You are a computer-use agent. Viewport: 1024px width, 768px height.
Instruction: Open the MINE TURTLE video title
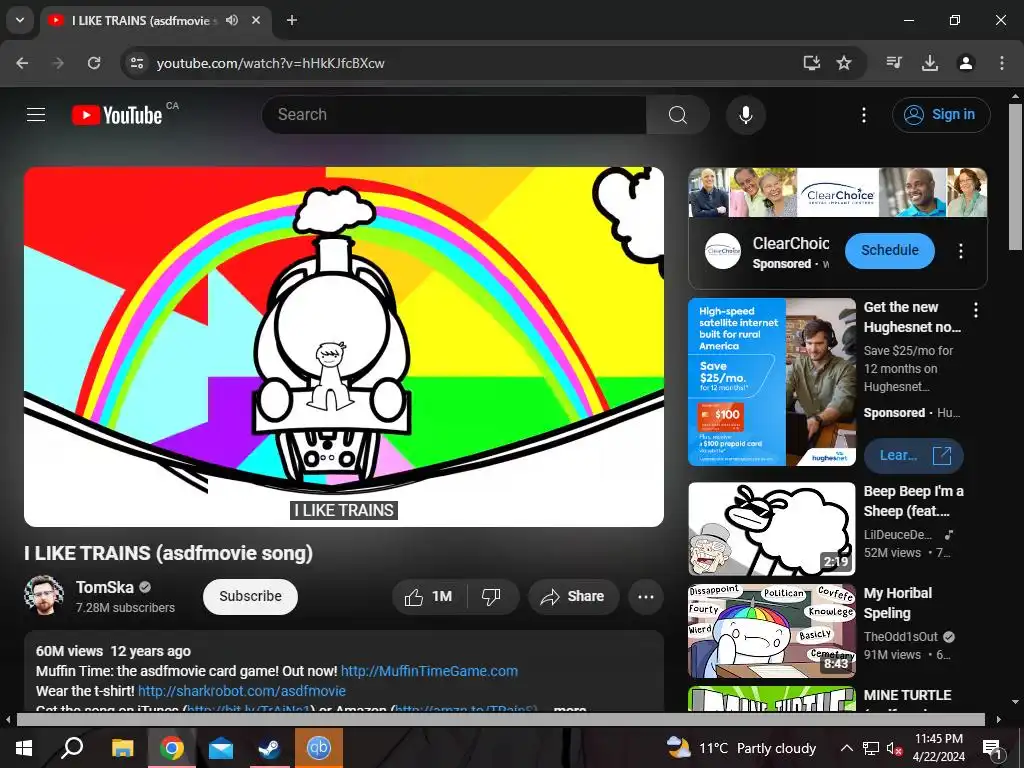[907, 696]
